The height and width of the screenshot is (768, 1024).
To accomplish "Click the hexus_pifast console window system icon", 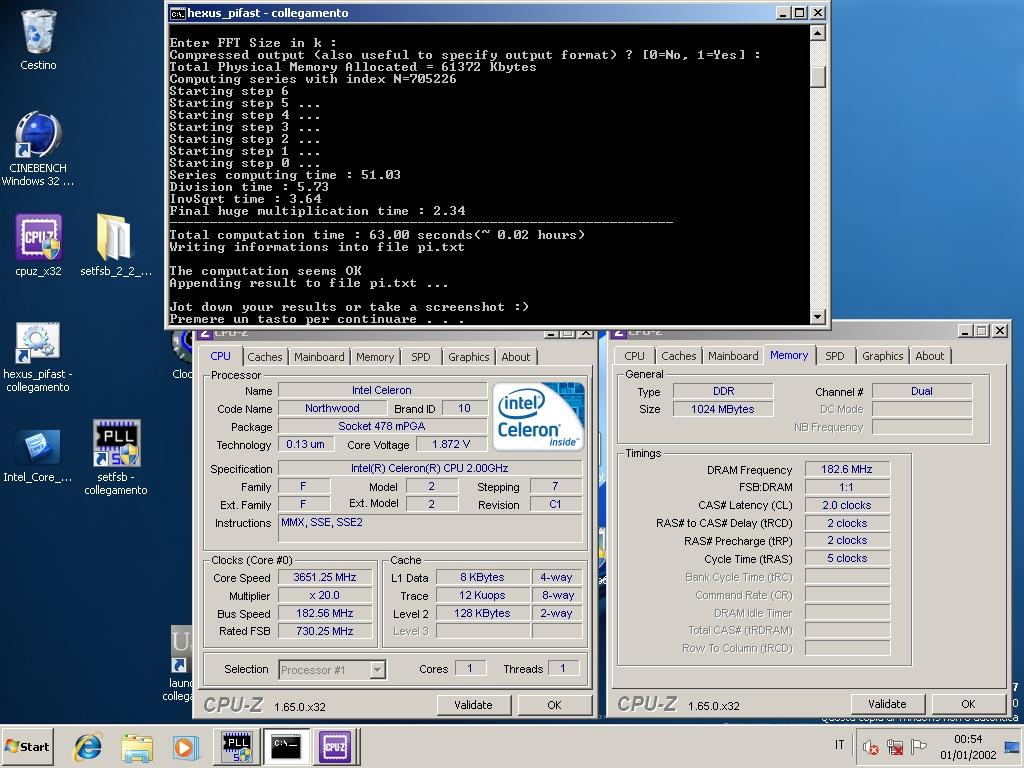I will (x=177, y=13).
